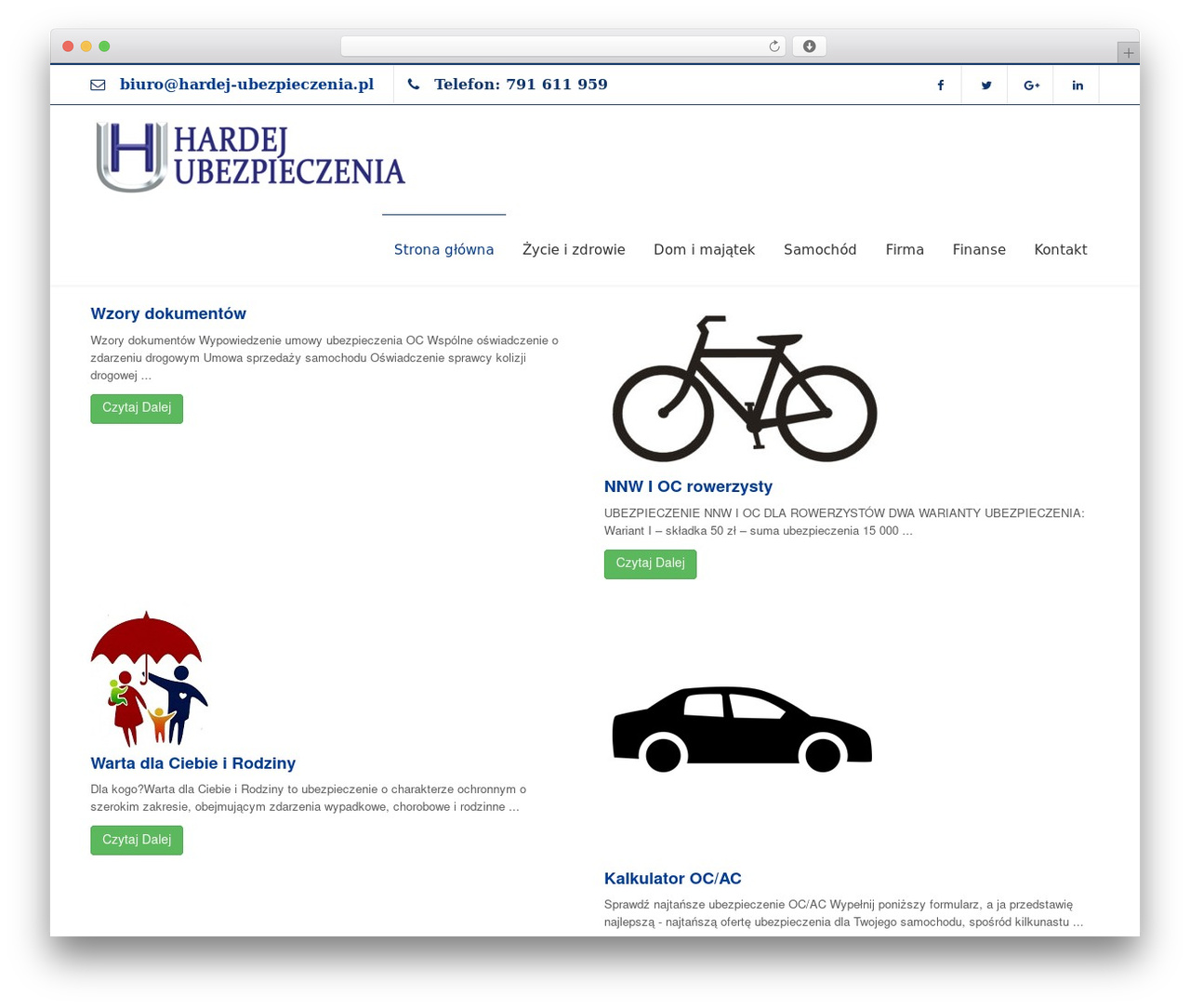Image resolution: width=1190 pixels, height=1008 pixels.
Task: Click the biuro@hardej-ubezpieczenia.pl email link
Action: (x=246, y=85)
